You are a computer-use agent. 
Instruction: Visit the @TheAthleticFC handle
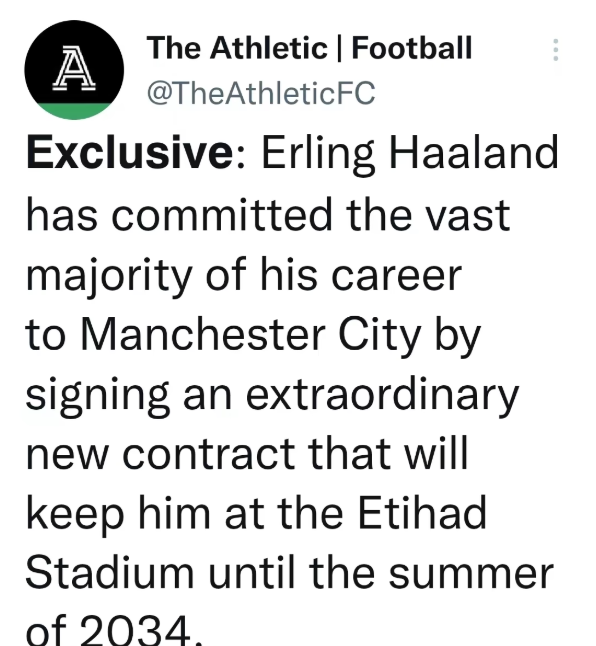coord(261,93)
